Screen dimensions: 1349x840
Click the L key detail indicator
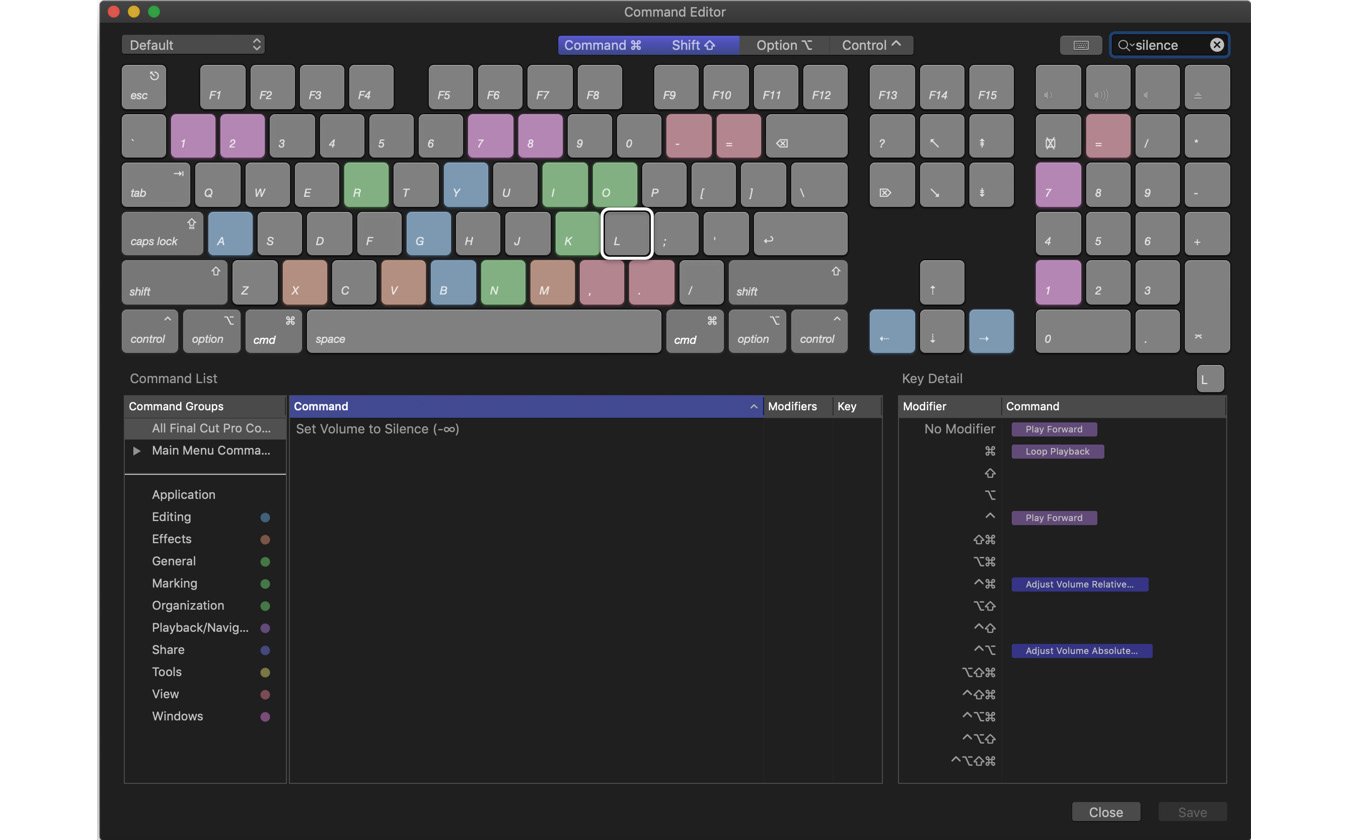(x=1210, y=379)
